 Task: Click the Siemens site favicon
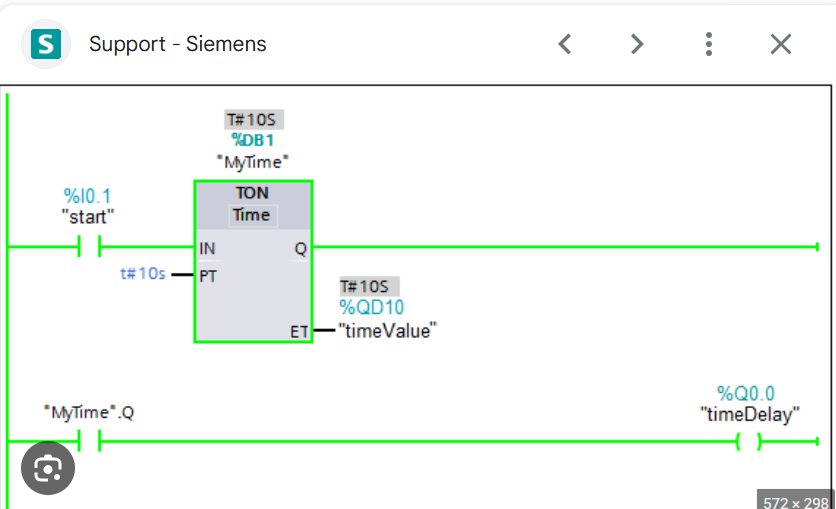tap(46, 44)
